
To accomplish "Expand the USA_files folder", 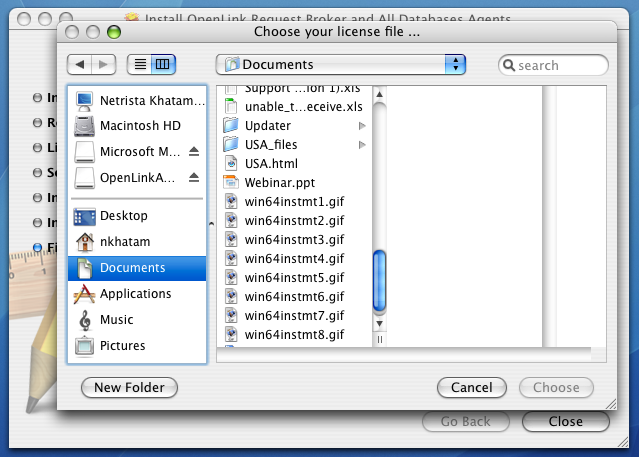I will (x=362, y=145).
